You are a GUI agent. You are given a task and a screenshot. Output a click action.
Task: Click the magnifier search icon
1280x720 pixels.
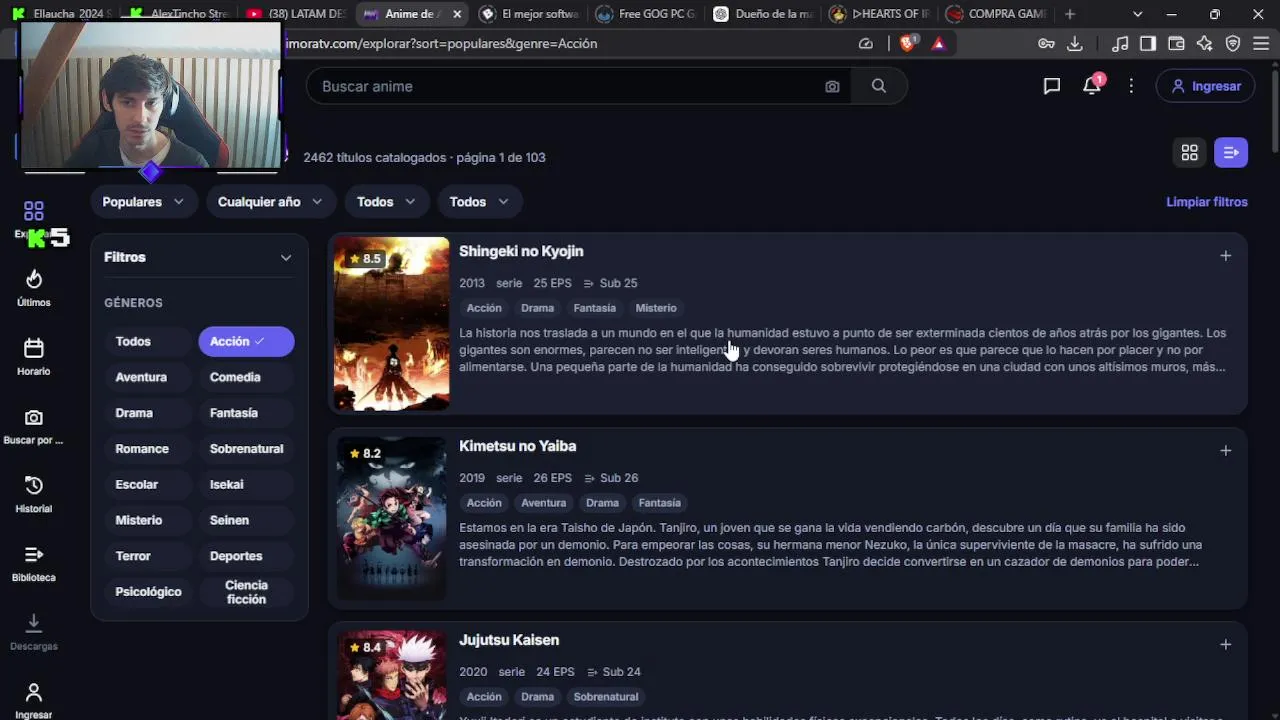click(x=879, y=86)
